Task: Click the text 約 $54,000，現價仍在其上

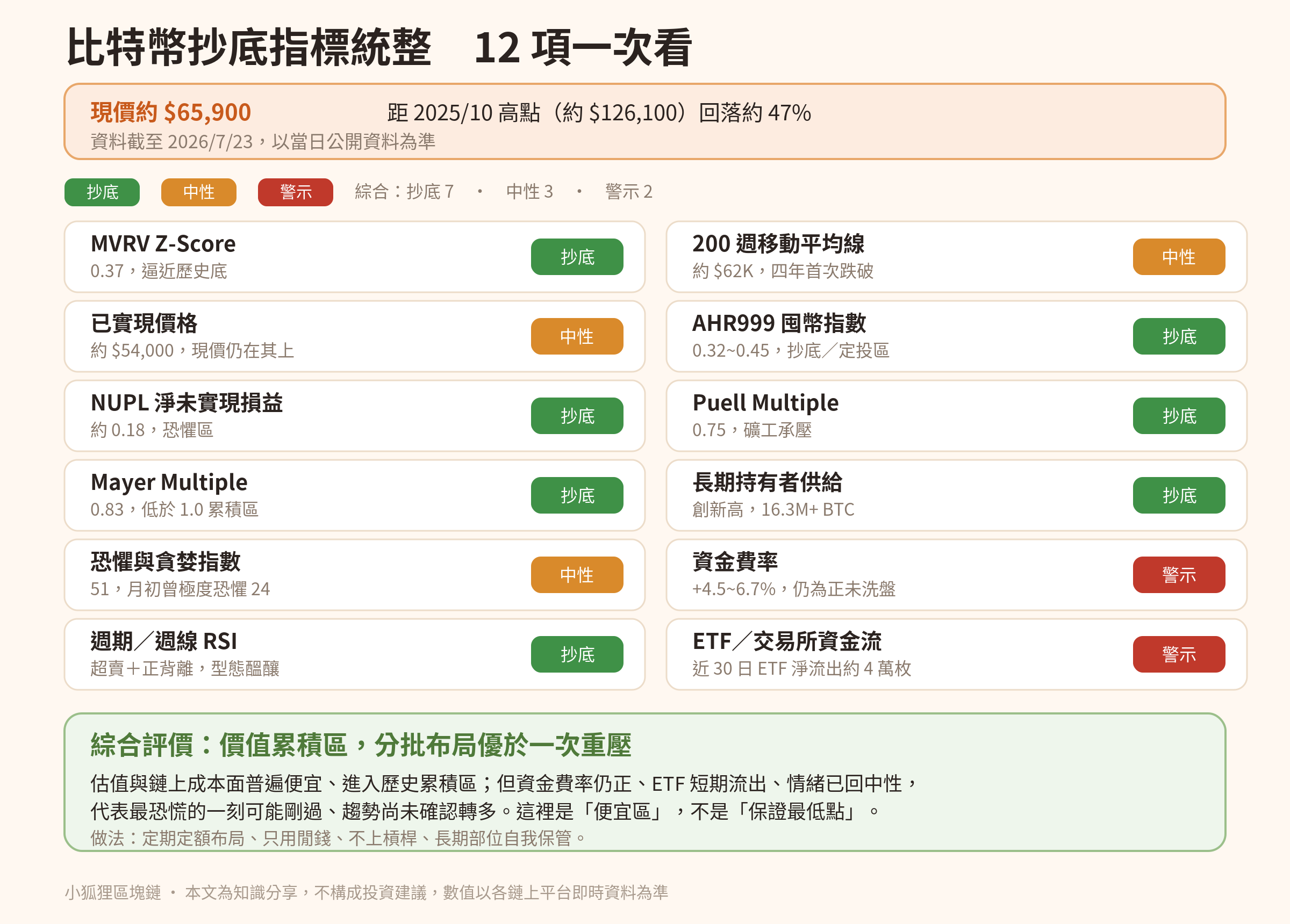Action: 192,351
